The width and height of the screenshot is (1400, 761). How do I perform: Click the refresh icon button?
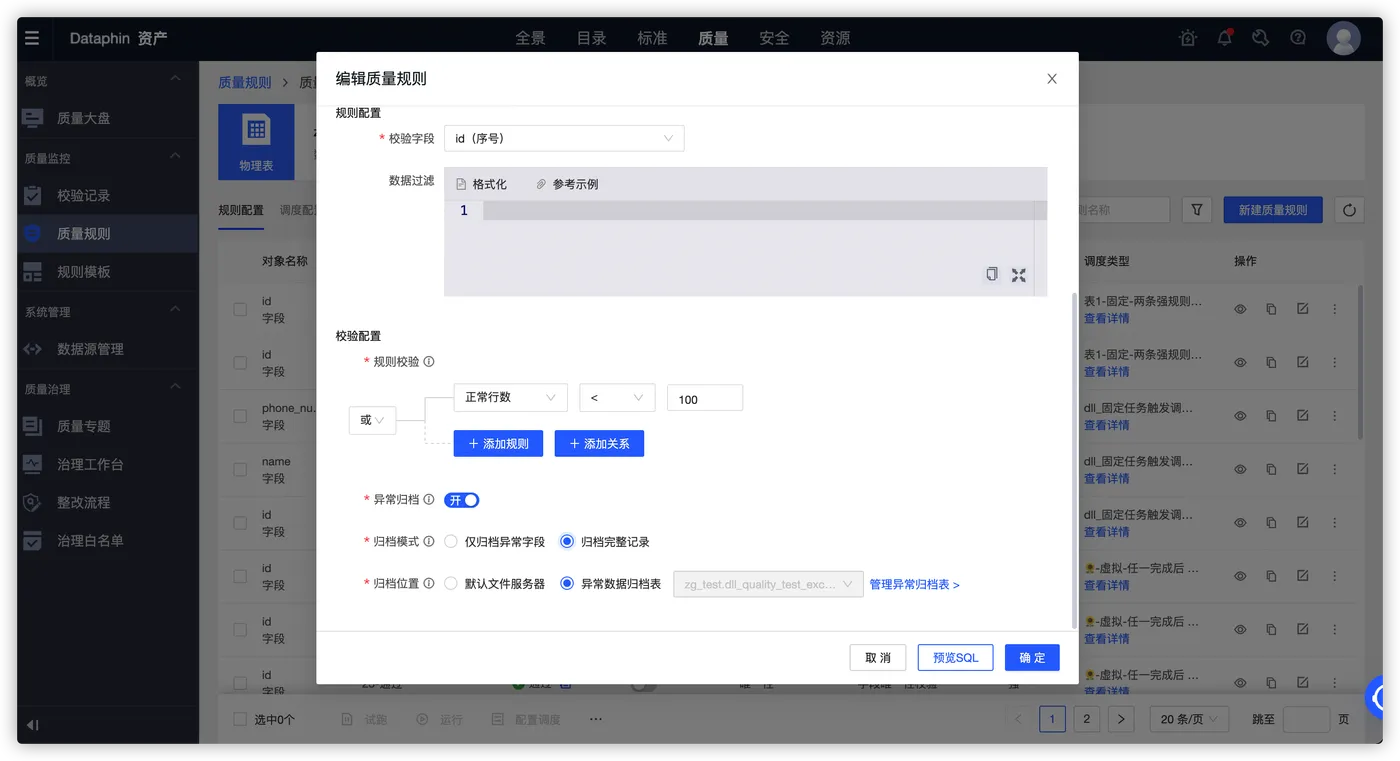click(x=1349, y=210)
